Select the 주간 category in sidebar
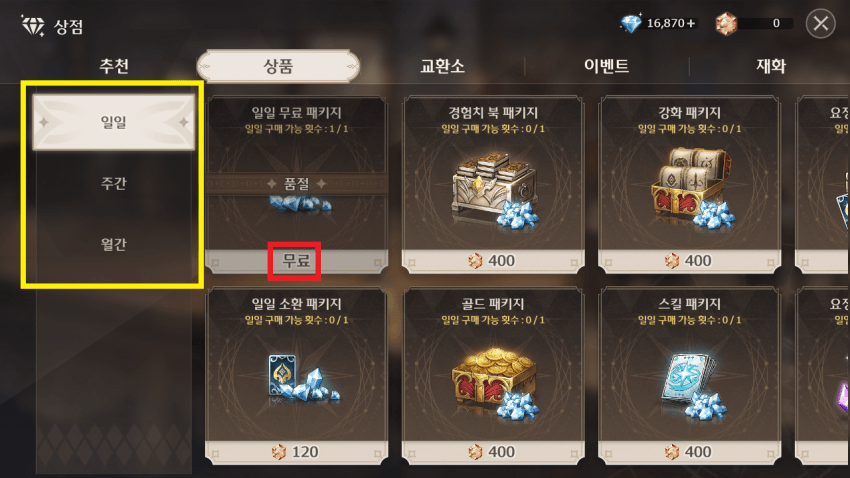850x478 pixels. tap(114, 183)
